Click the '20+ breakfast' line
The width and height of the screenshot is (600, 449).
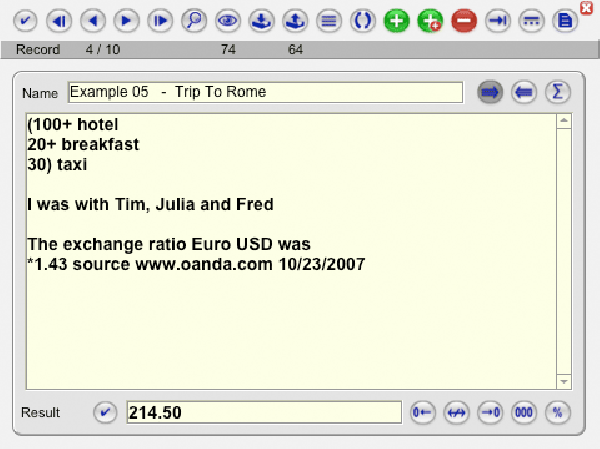(x=83, y=144)
